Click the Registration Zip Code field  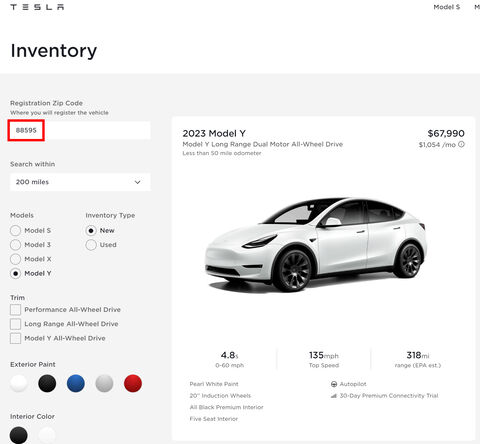pyautogui.click(x=80, y=130)
